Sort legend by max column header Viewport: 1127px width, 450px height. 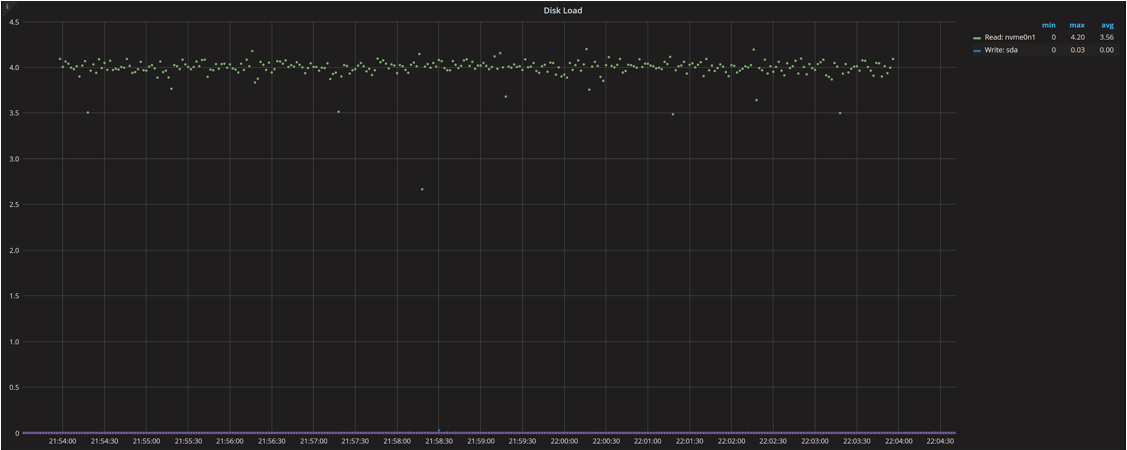click(1077, 25)
